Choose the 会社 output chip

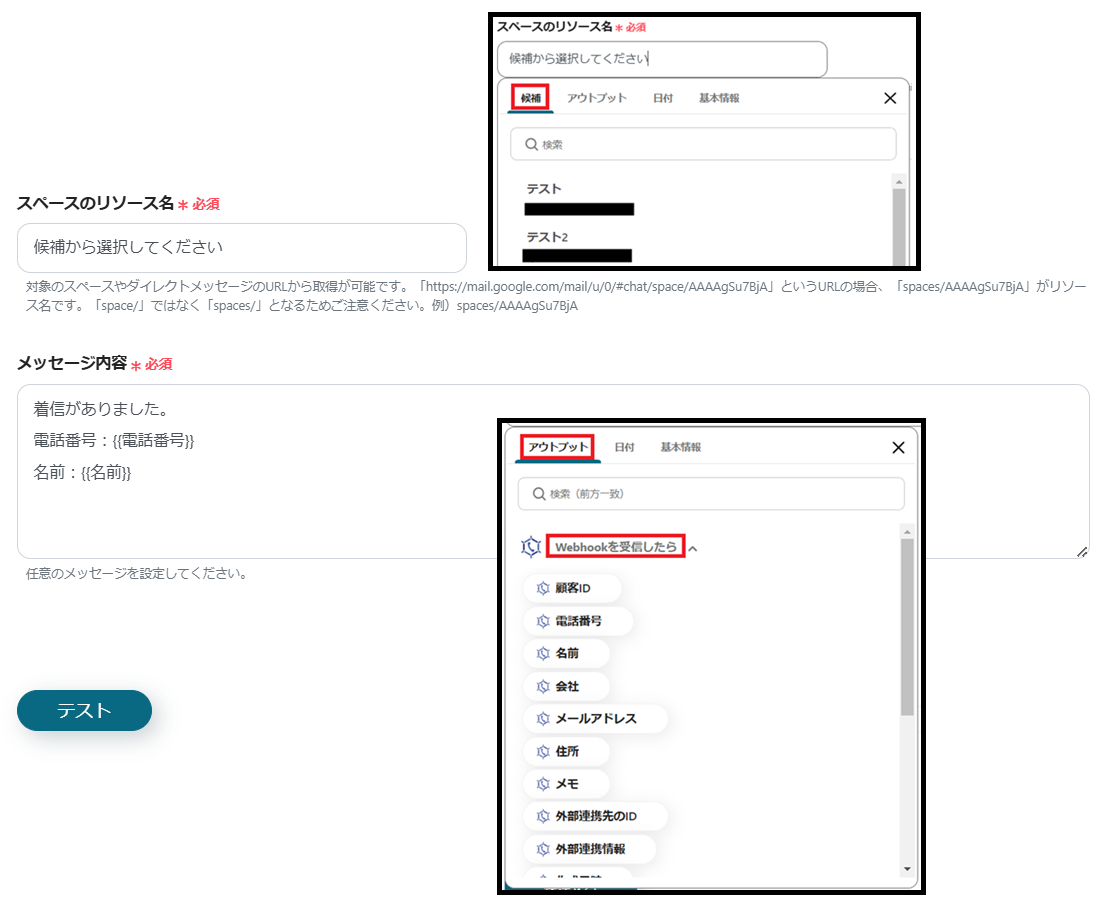(x=566, y=687)
